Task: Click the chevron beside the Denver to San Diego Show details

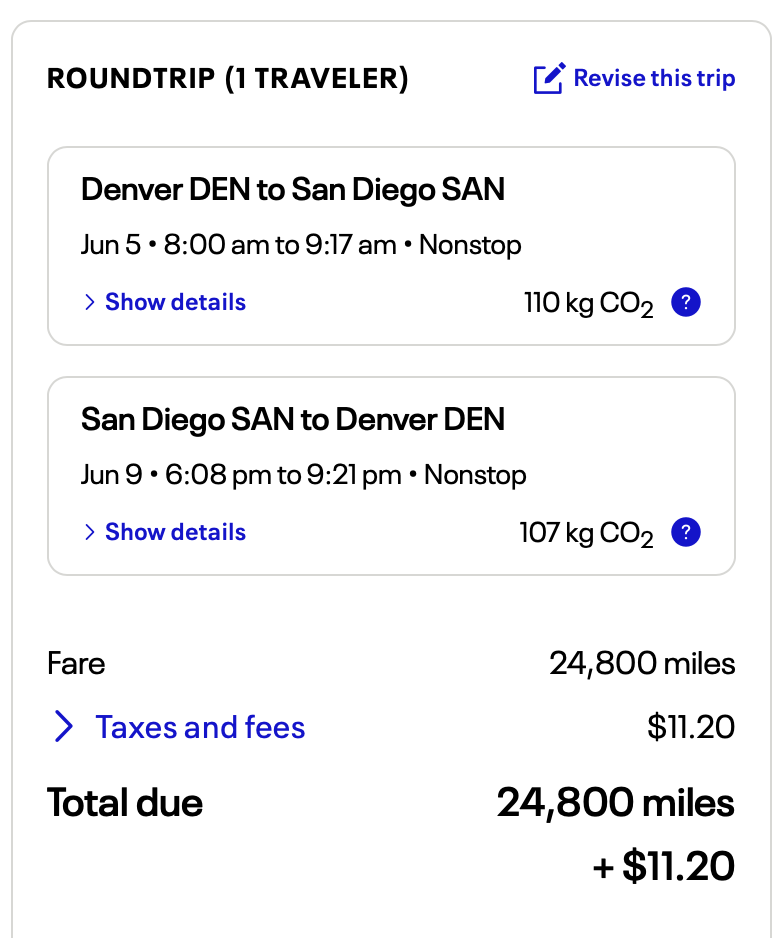Action: [x=89, y=302]
